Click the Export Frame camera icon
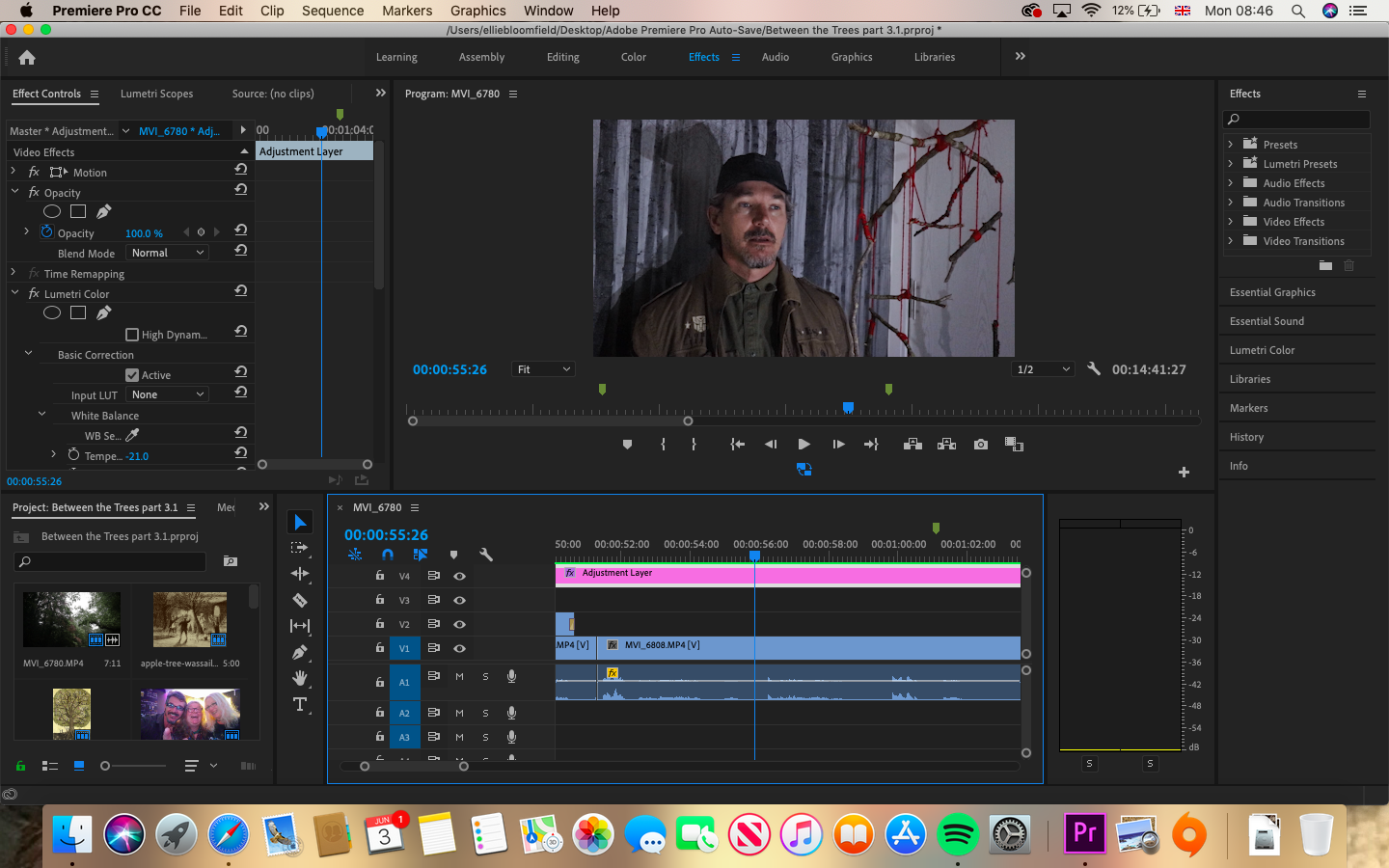The width and height of the screenshot is (1389, 868). point(980,445)
